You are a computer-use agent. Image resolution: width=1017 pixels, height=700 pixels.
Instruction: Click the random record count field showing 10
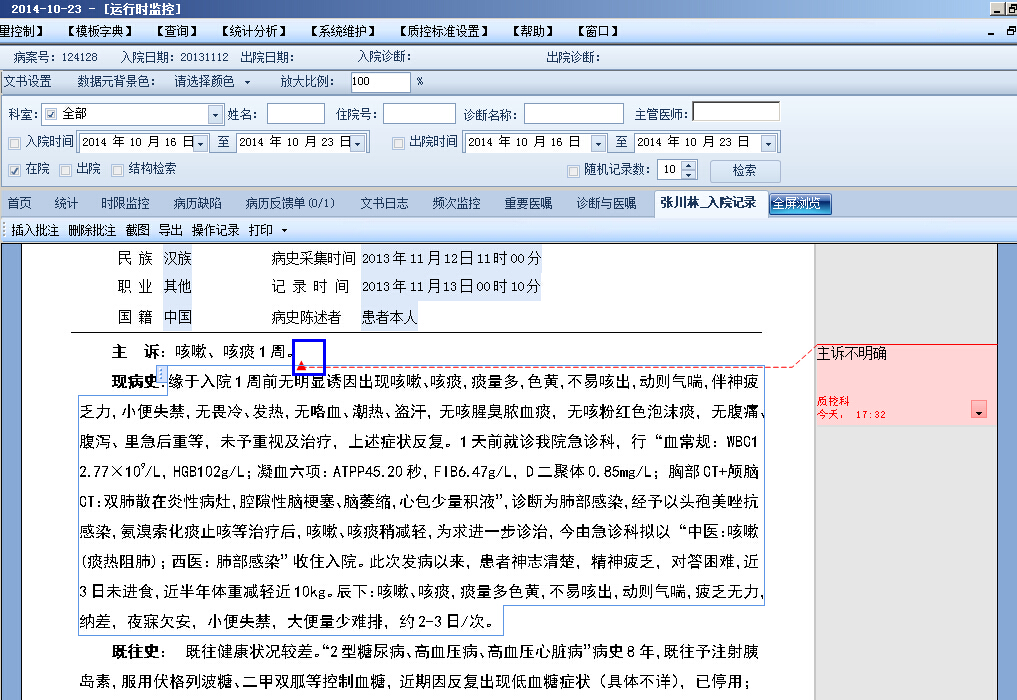point(670,170)
